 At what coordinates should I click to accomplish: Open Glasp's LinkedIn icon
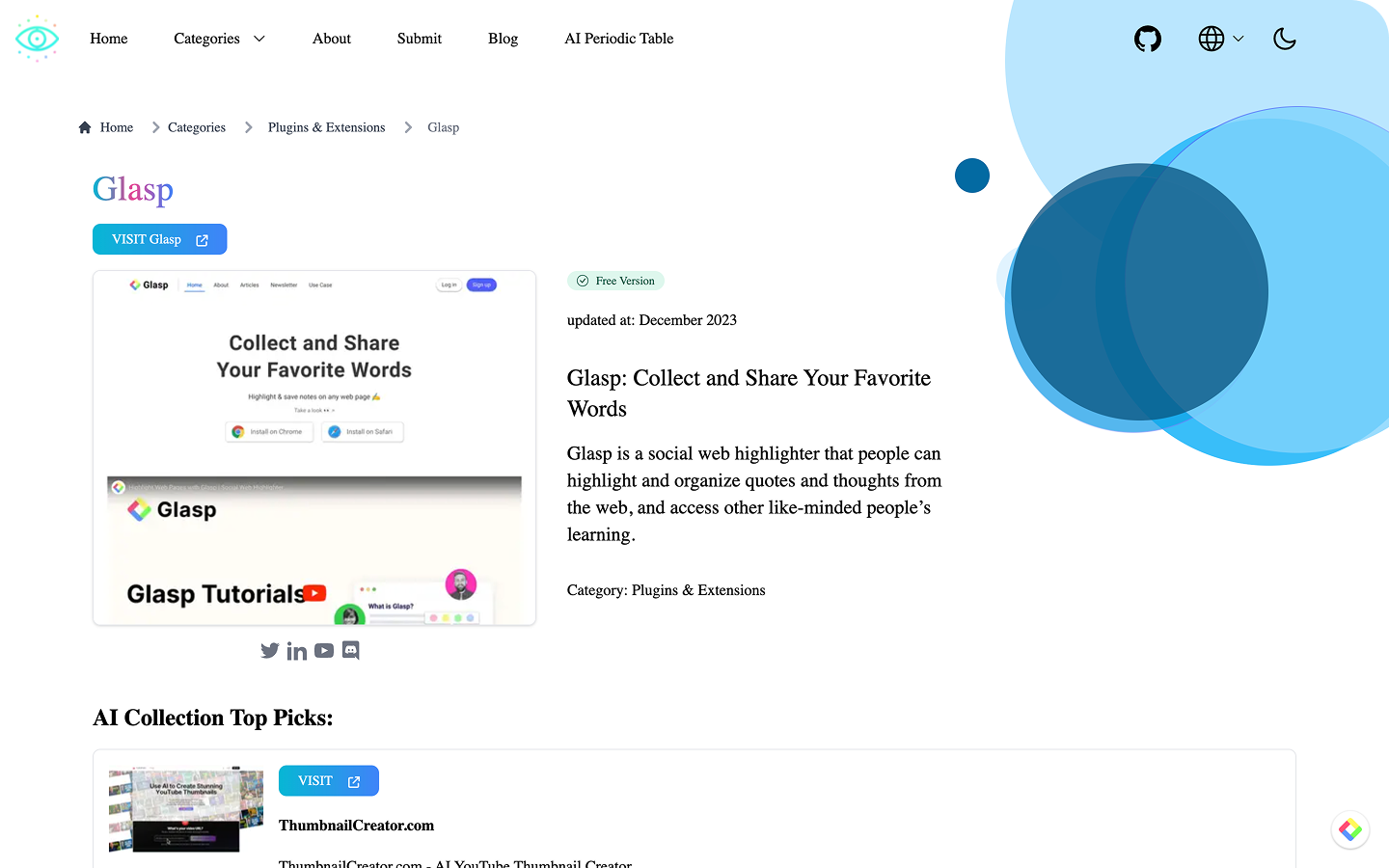point(297,651)
